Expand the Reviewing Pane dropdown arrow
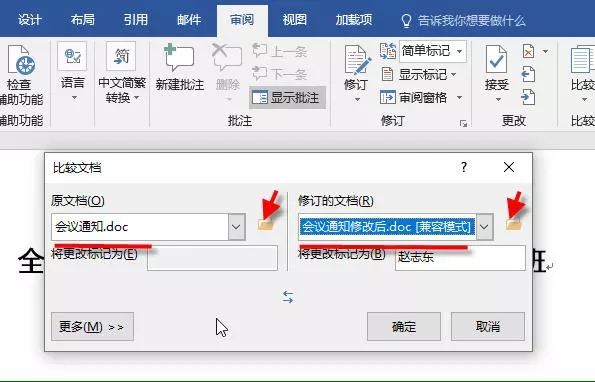The width and height of the screenshot is (595, 382). tap(460, 98)
